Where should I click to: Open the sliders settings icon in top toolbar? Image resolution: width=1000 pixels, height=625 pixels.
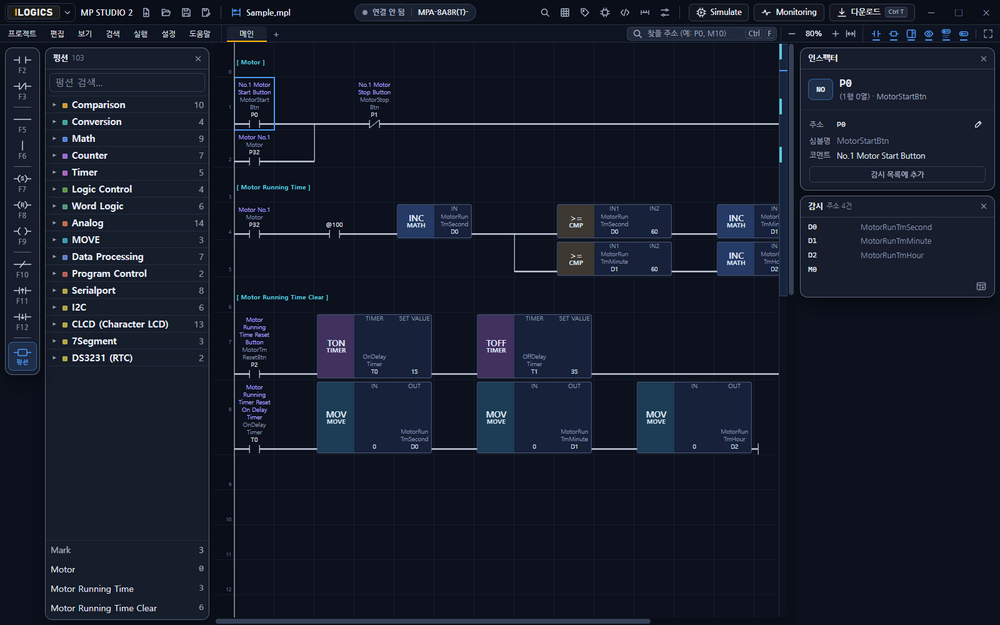click(665, 12)
